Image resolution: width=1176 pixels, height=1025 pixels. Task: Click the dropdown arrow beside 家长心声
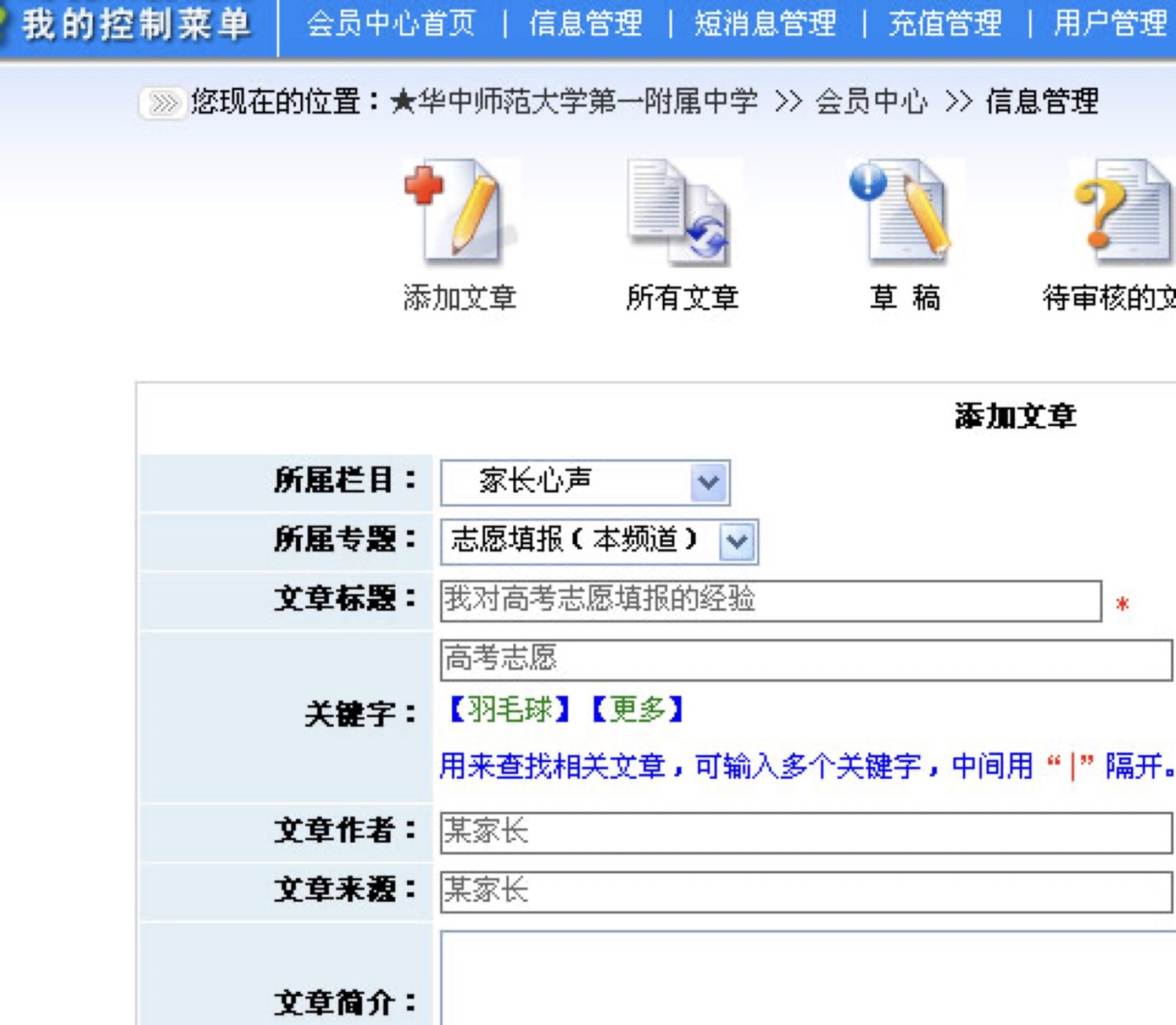(x=709, y=482)
